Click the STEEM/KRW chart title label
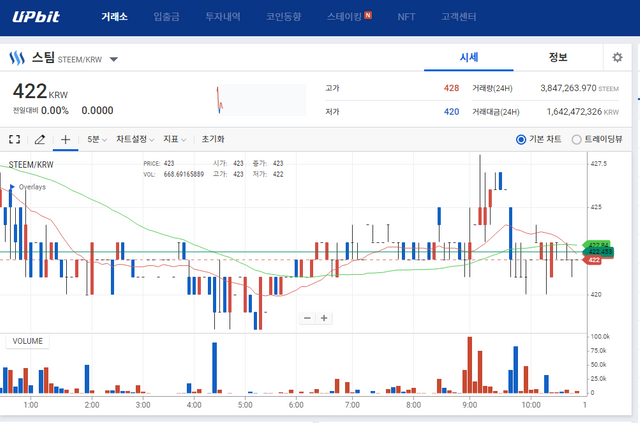This screenshot has height=423, width=640. point(31,165)
